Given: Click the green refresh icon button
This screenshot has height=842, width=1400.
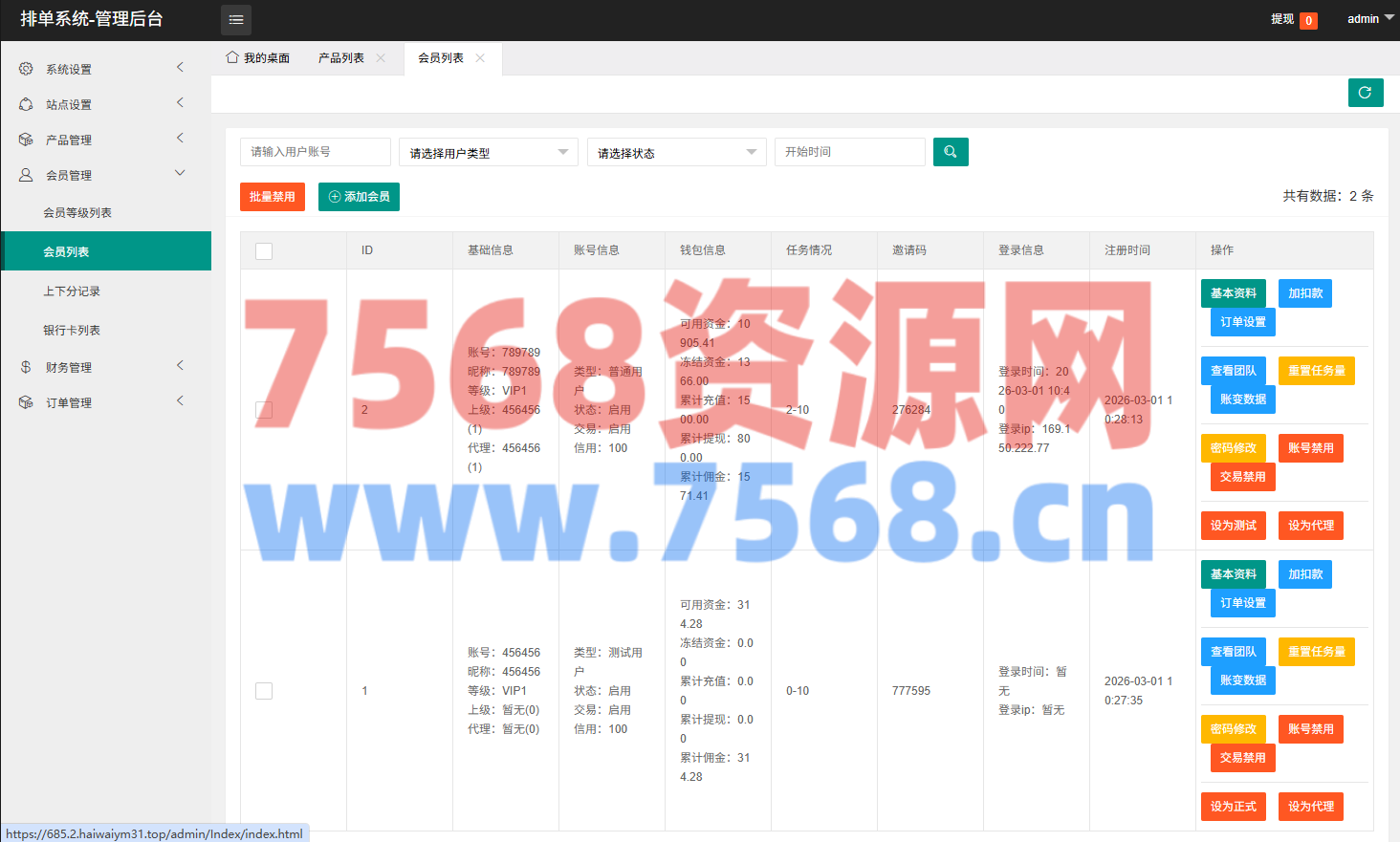Looking at the screenshot, I should click(x=1365, y=93).
